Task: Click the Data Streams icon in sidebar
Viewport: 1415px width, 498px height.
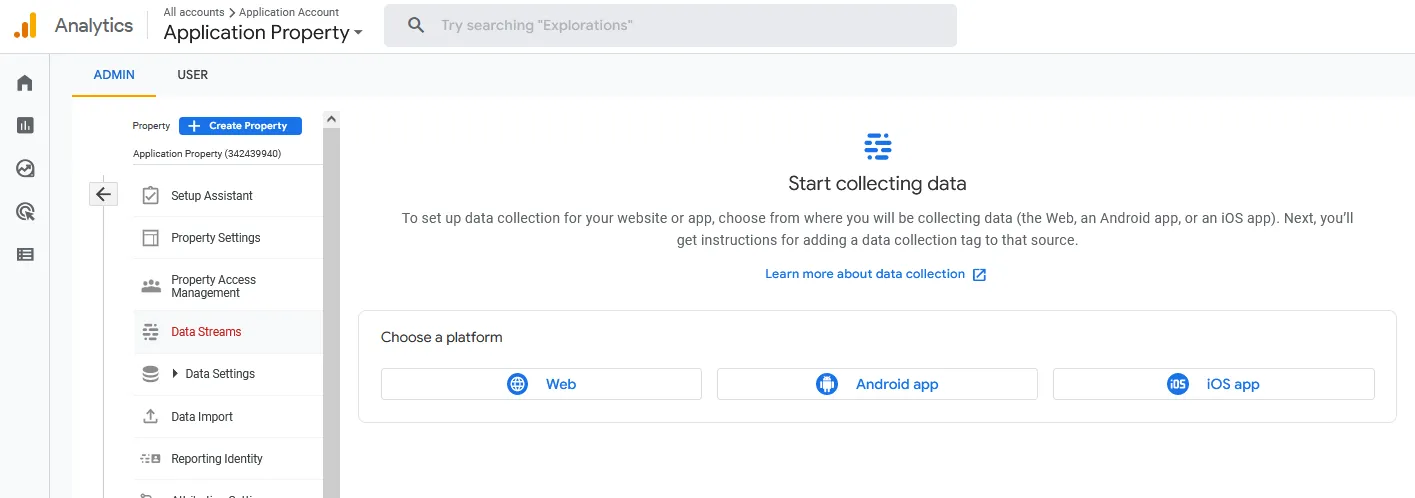Action: coord(151,331)
